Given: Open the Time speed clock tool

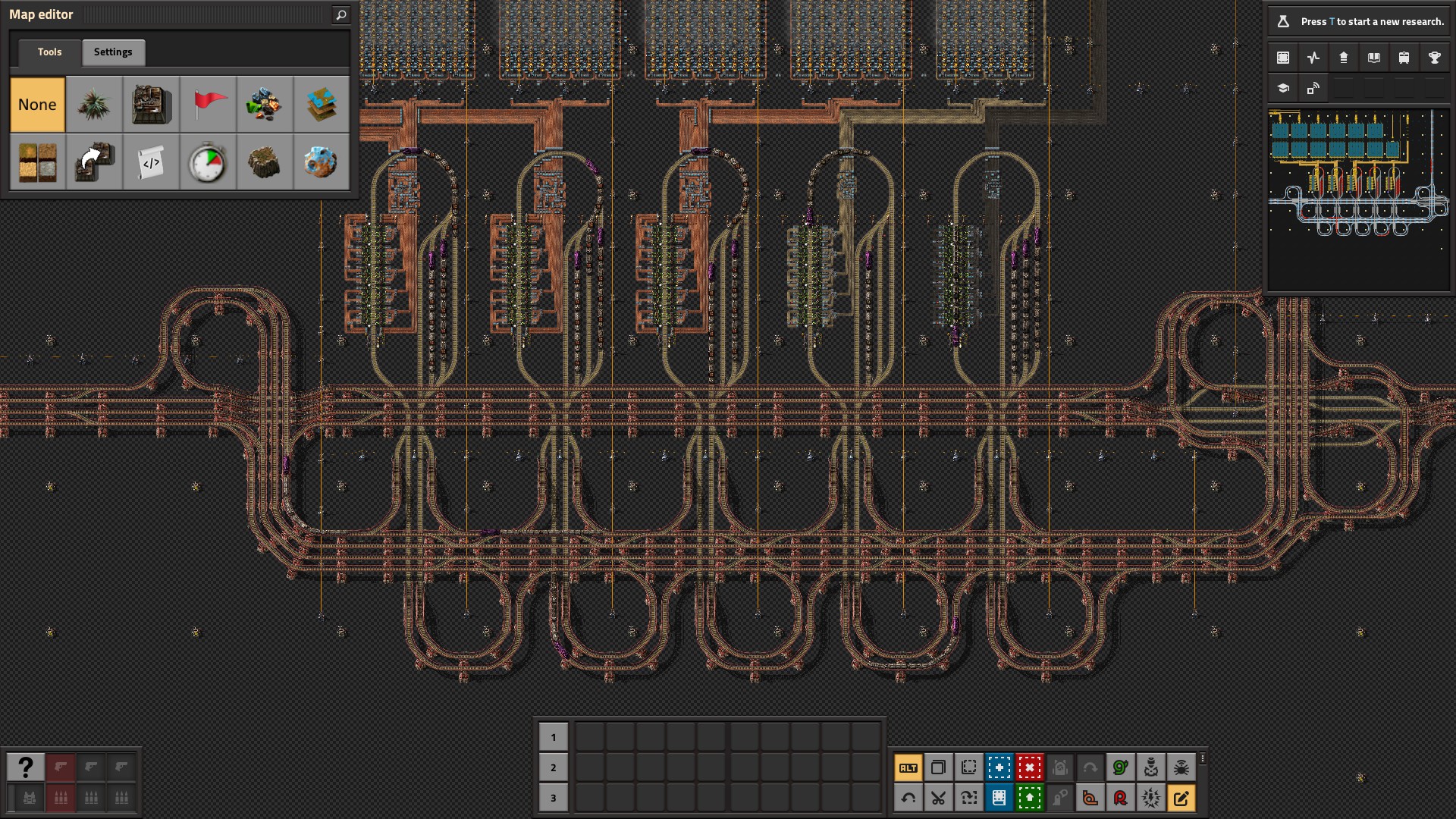Looking at the screenshot, I should [x=207, y=162].
